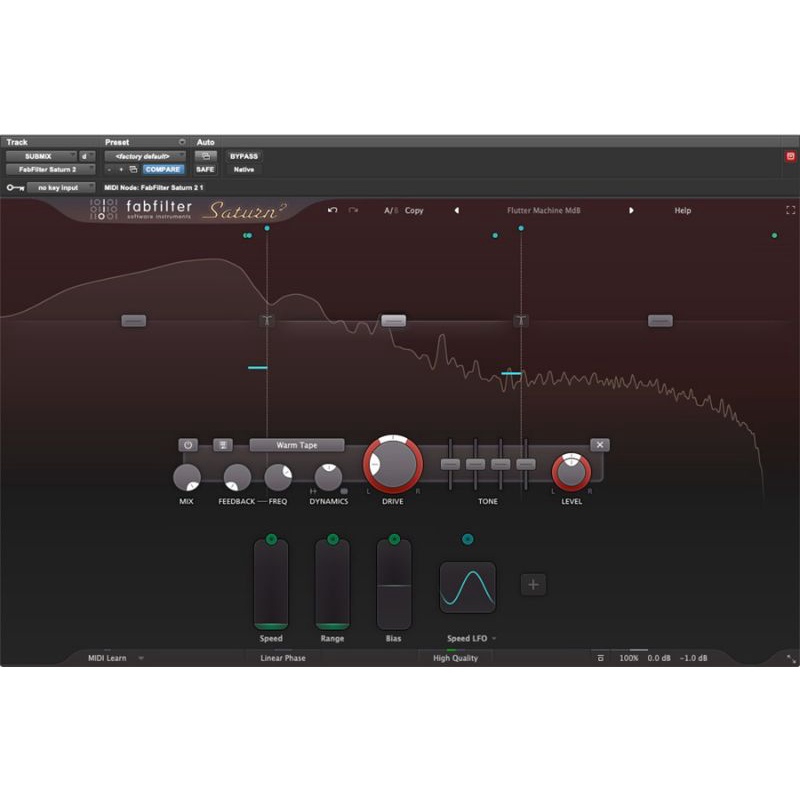
Task: Click the band settings icon beside power button
Action: (223, 445)
